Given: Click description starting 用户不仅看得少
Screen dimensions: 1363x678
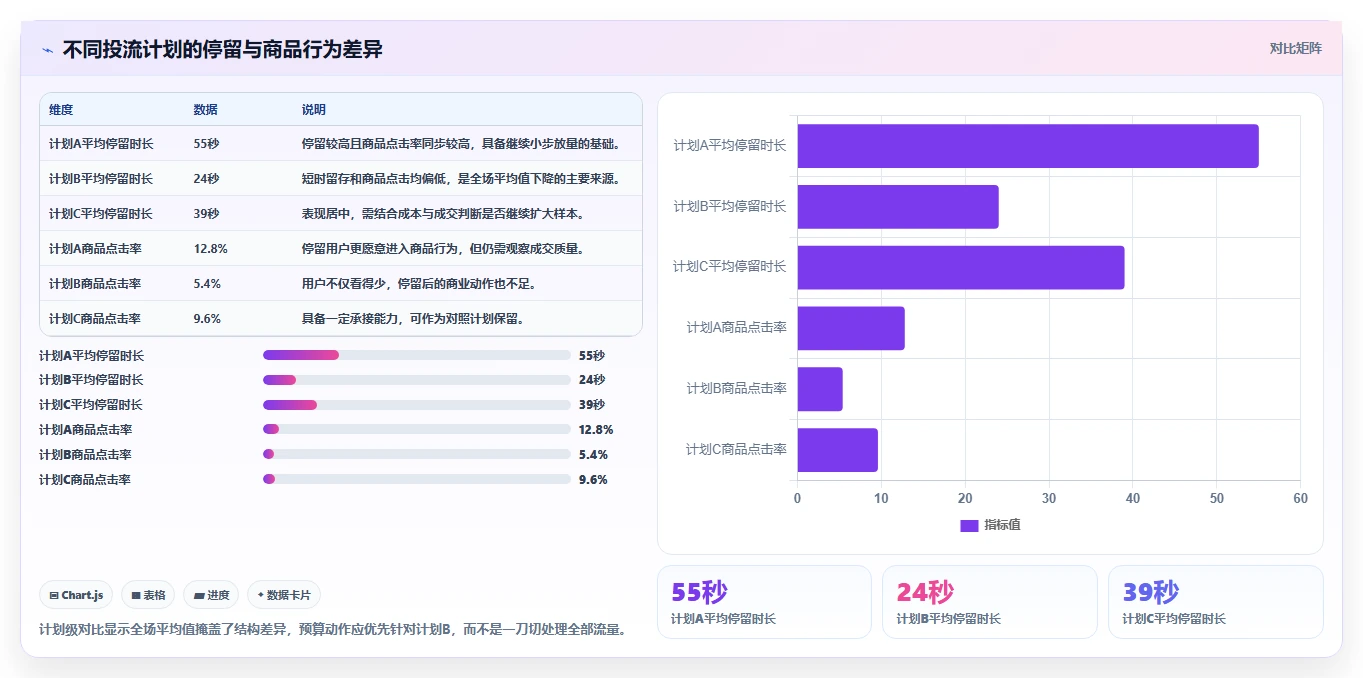Looking at the screenshot, I should click(x=419, y=284).
